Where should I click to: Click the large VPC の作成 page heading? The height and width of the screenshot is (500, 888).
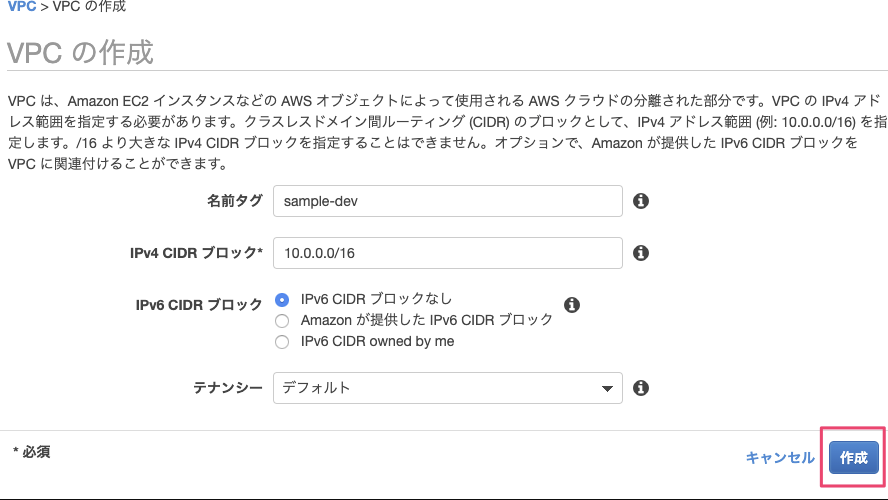tap(80, 52)
